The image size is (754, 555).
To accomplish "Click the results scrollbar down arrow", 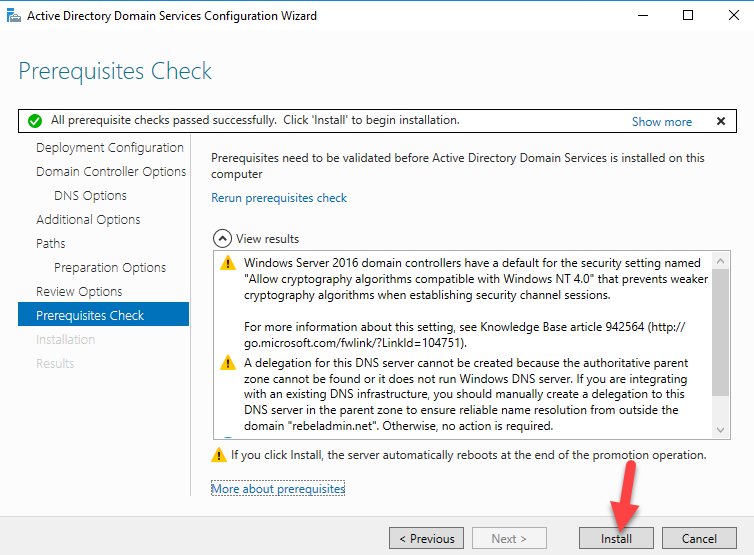I will pyautogui.click(x=720, y=430).
